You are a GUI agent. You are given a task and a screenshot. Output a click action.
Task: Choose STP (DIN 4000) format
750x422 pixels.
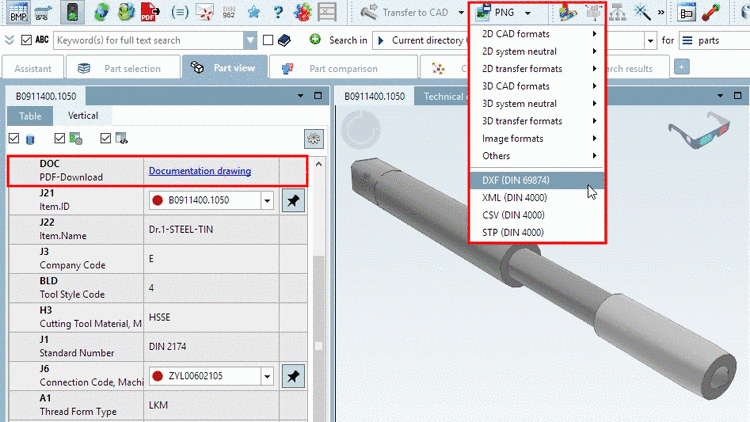coord(538,233)
